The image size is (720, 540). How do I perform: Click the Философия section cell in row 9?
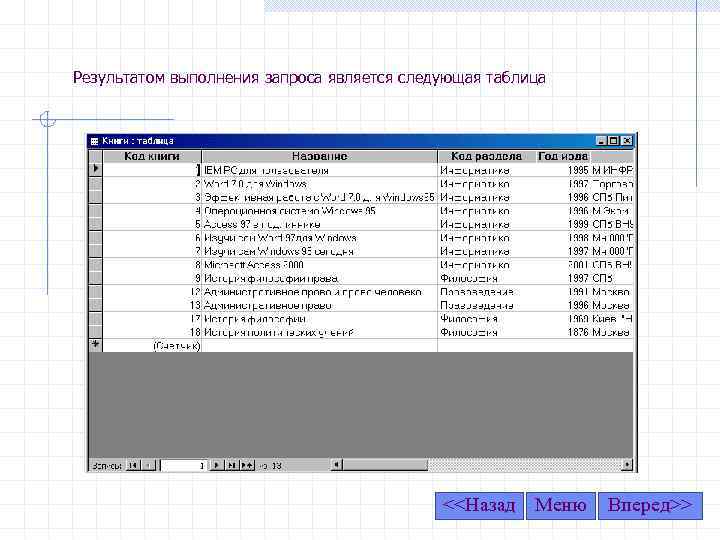pos(486,278)
